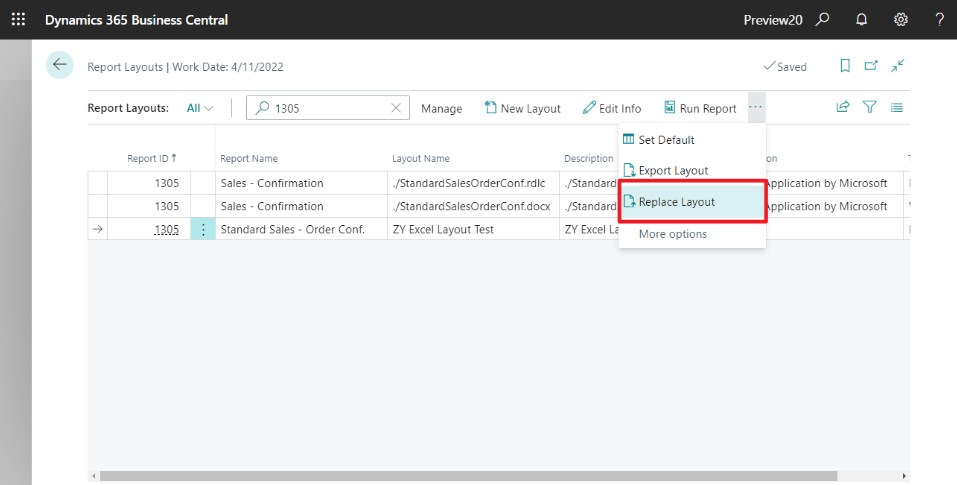The image size is (957, 485).
Task: Click the Layout Name column header
Action: pyautogui.click(x=421, y=159)
